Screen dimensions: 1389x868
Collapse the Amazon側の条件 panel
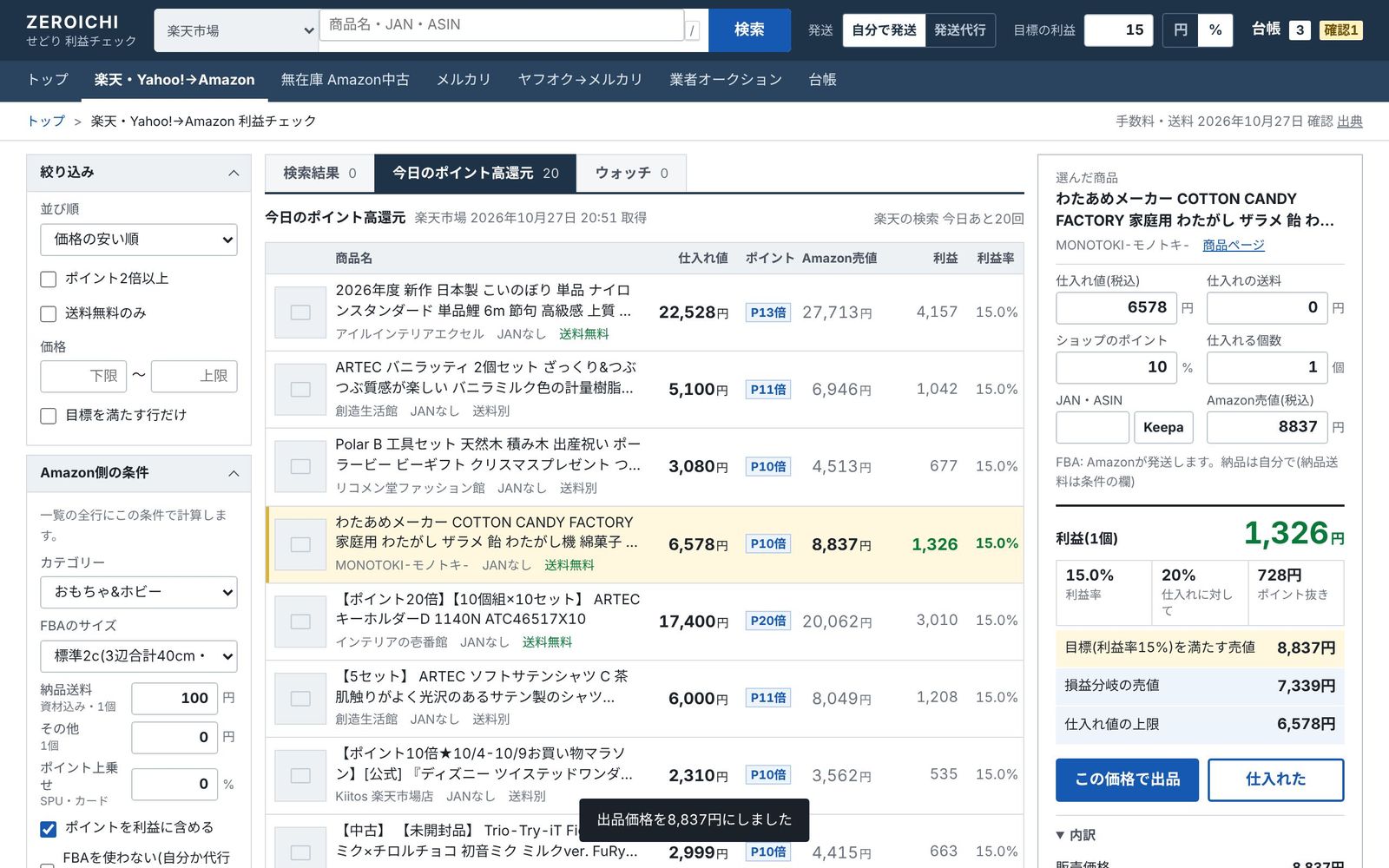coord(234,474)
